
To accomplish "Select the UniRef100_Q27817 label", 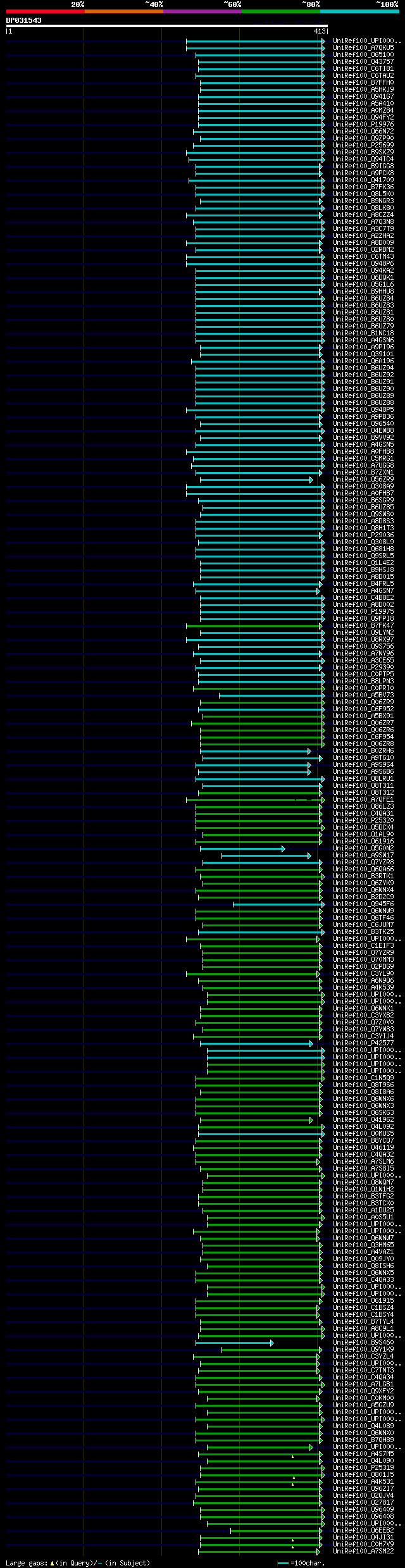I will point(363,1502).
